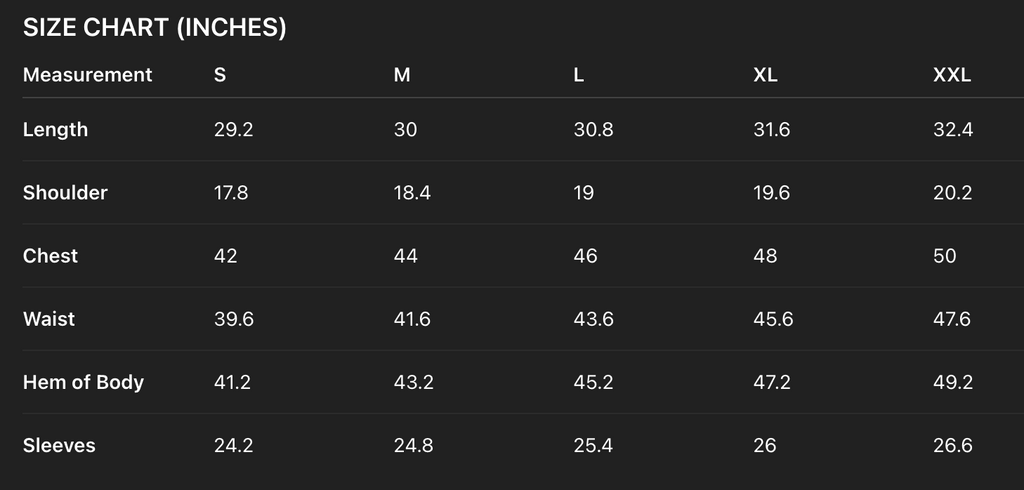Screen dimensions: 1024x490
Task: Click the S size column header
Action: 220,75
